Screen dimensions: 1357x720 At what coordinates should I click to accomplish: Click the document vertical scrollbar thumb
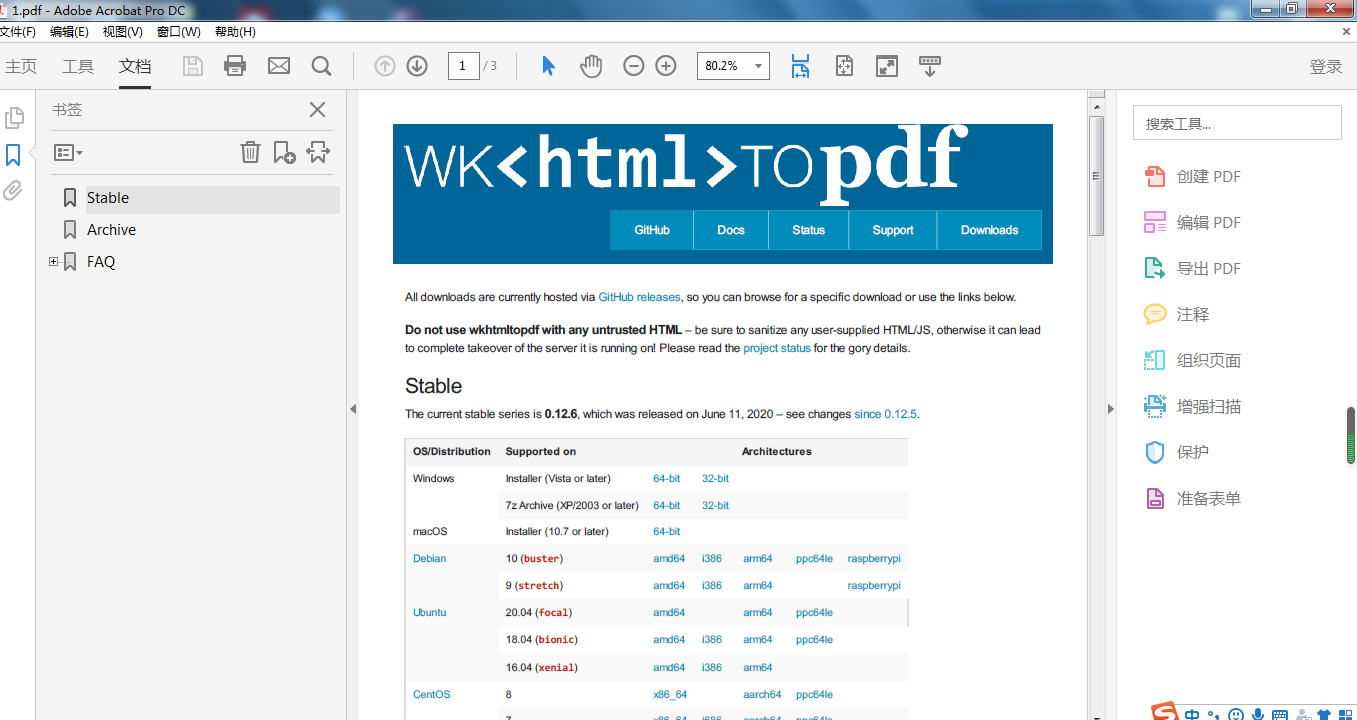click(1097, 175)
